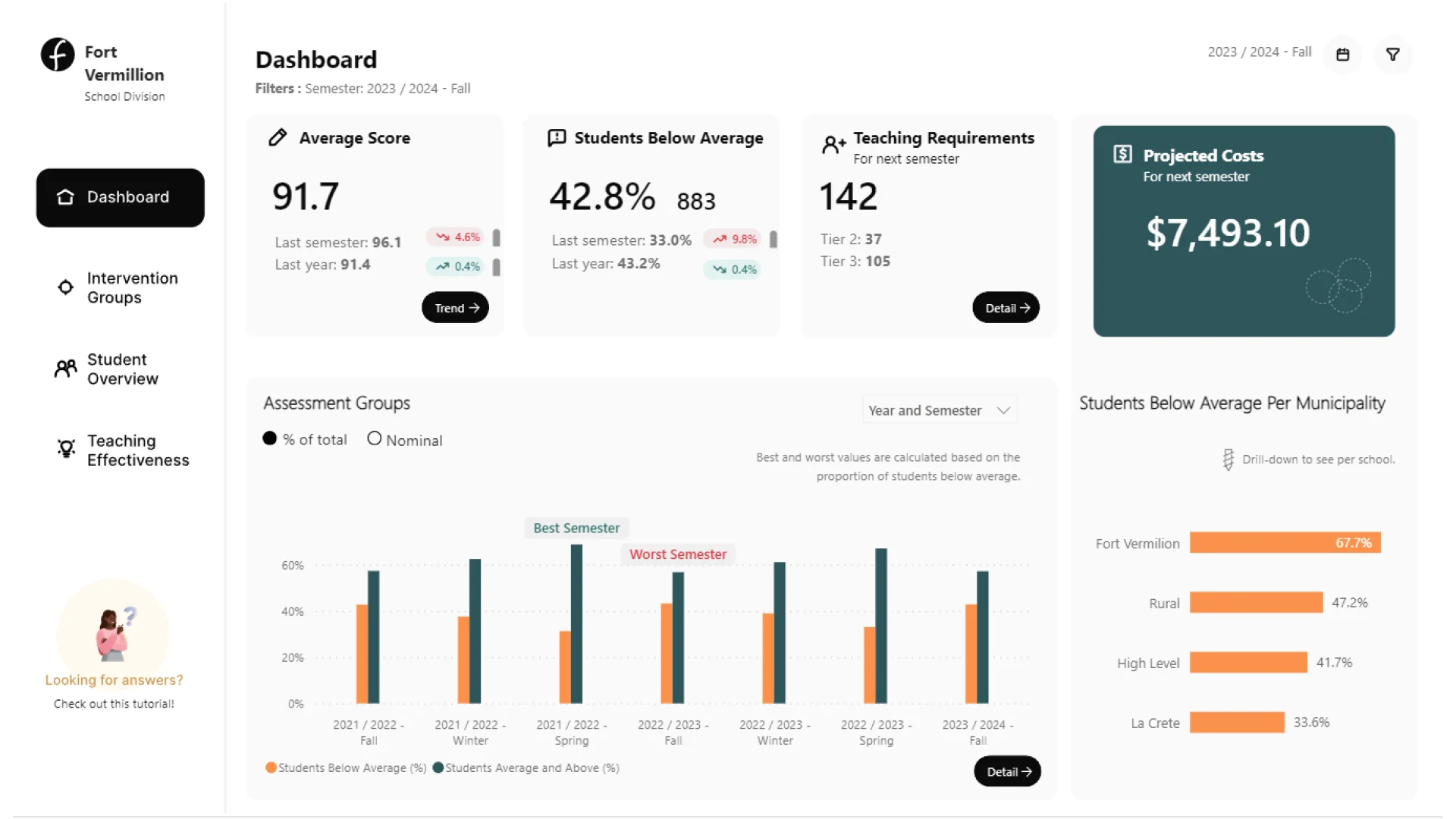Viewport: 1456px width, 819px height.
Task: Go to Dashboard in the sidebar
Action: 121,197
